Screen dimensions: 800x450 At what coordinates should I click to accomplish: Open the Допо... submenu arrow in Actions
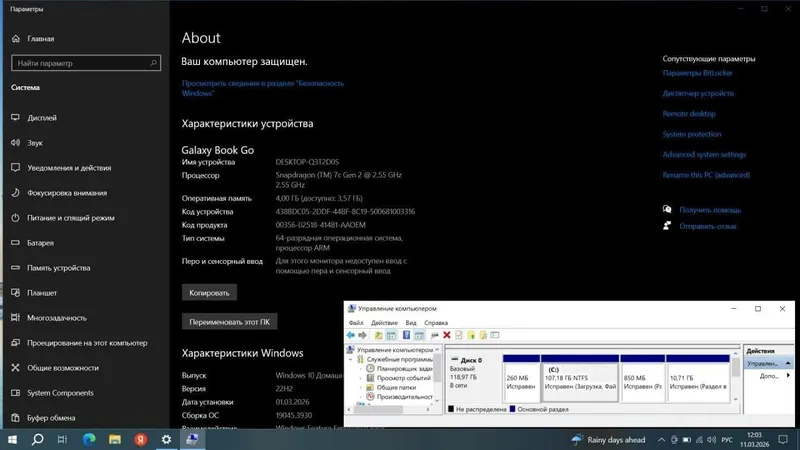(788, 376)
